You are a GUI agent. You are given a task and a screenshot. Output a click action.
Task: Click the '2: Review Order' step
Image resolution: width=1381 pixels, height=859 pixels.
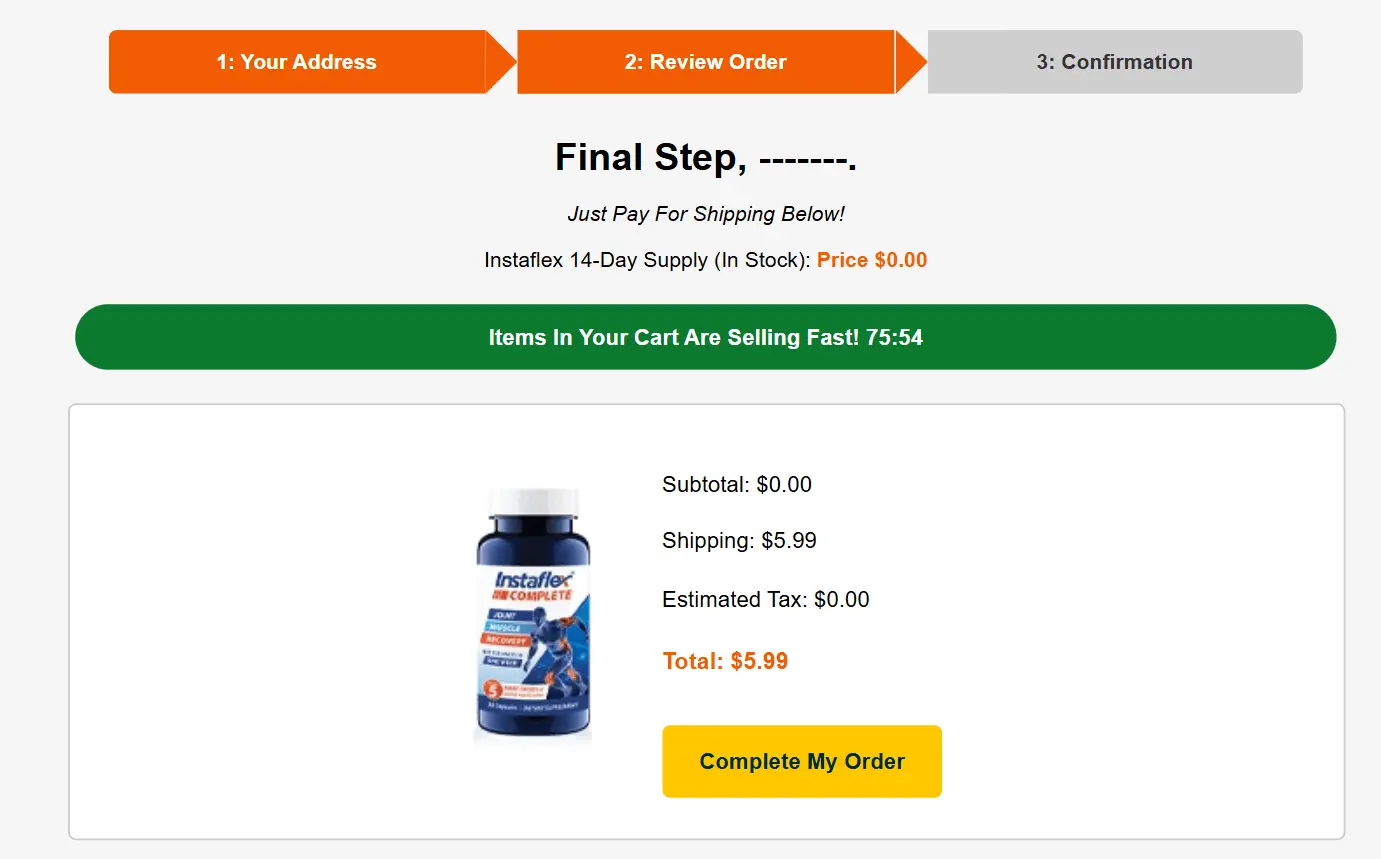(x=705, y=61)
